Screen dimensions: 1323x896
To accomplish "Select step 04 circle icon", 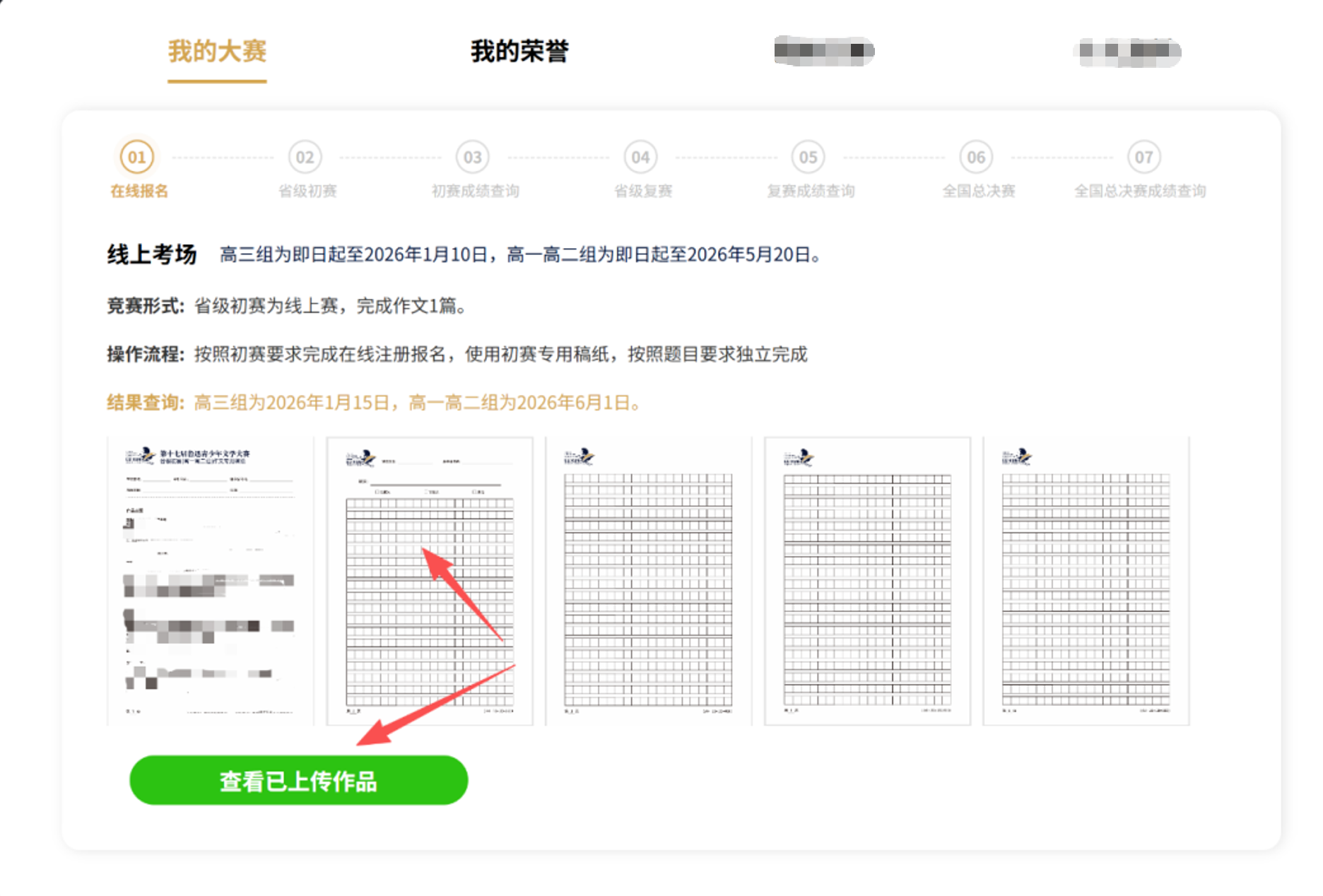I will [x=640, y=157].
